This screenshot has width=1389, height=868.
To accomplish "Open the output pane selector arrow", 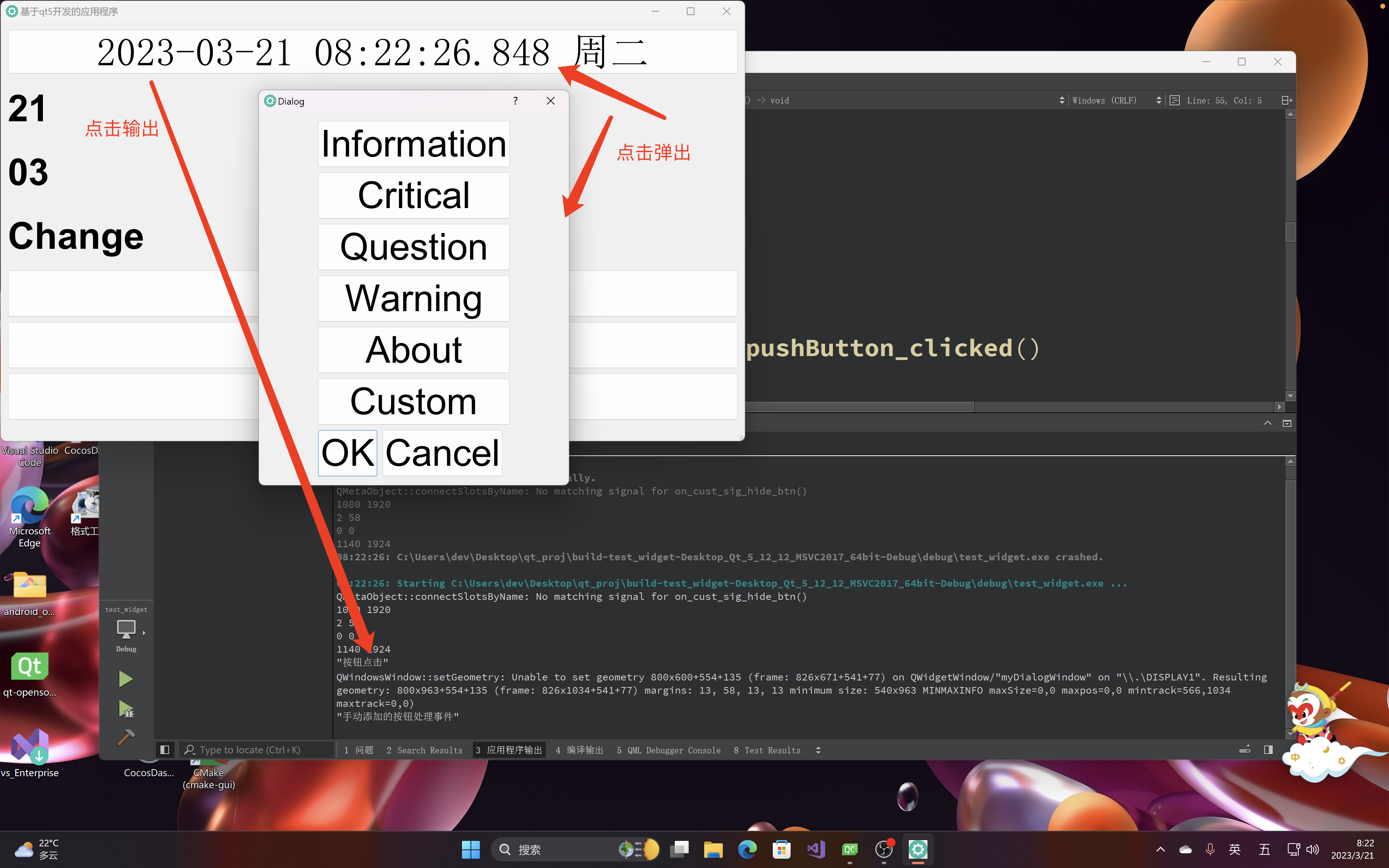I will [x=819, y=750].
